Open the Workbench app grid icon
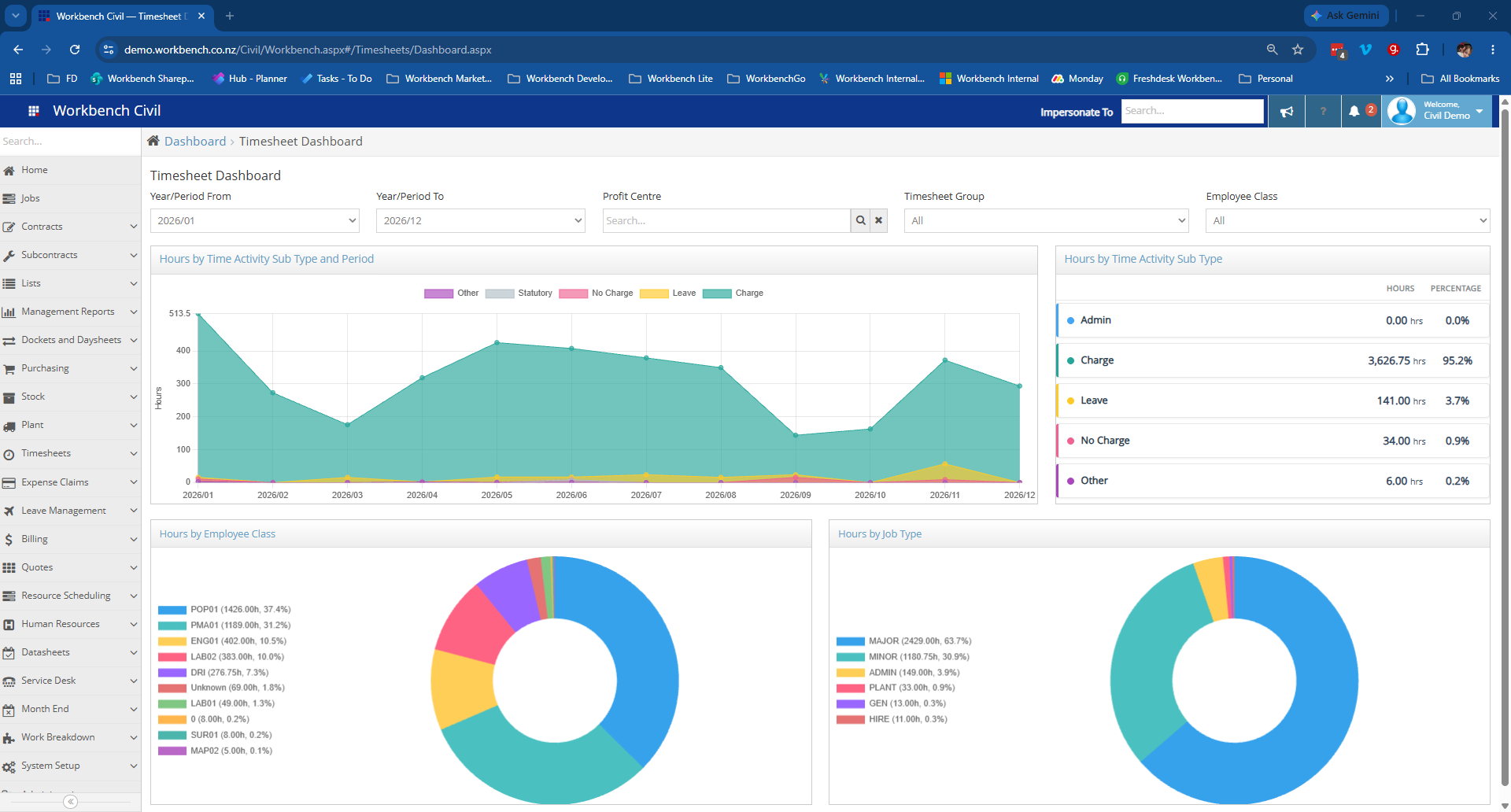The height and width of the screenshot is (812, 1511). click(x=33, y=111)
